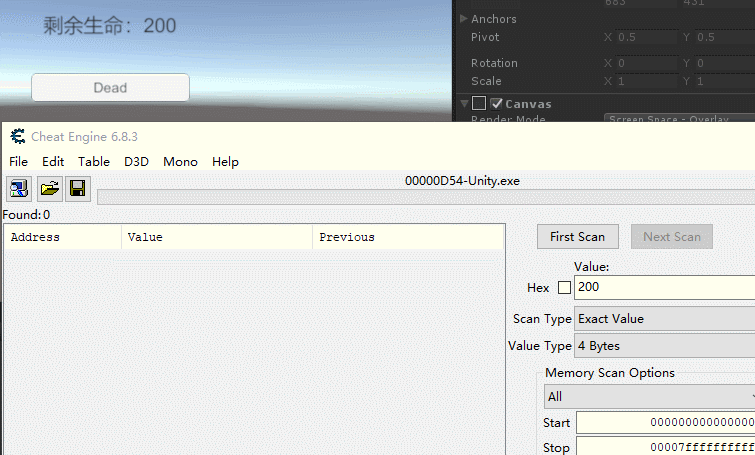Click the 剩余生命: 200 text in game view

110,26
